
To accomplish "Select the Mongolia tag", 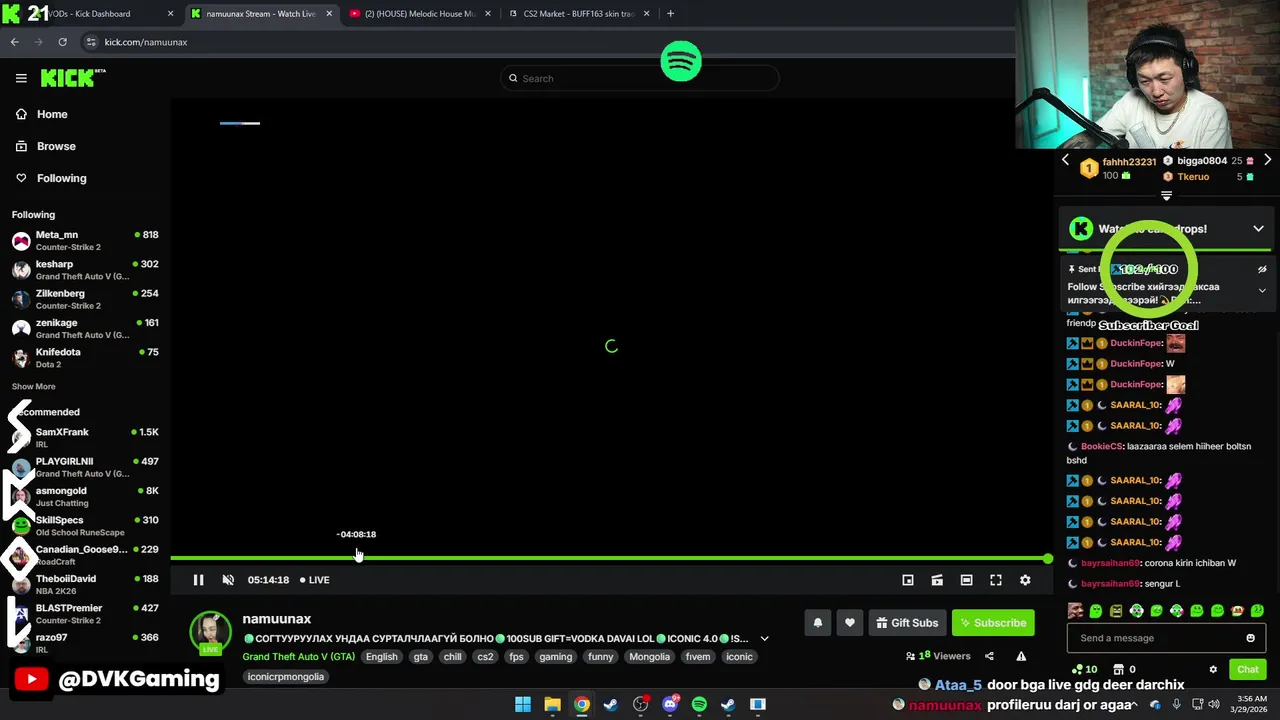I will 650,657.
